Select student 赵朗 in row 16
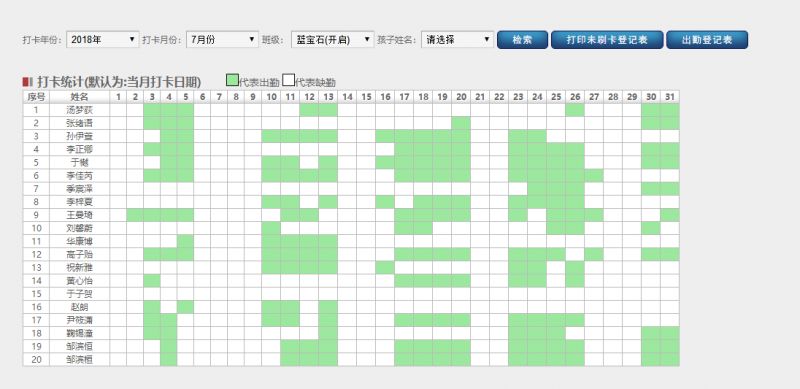800x389 pixels. pos(80,307)
